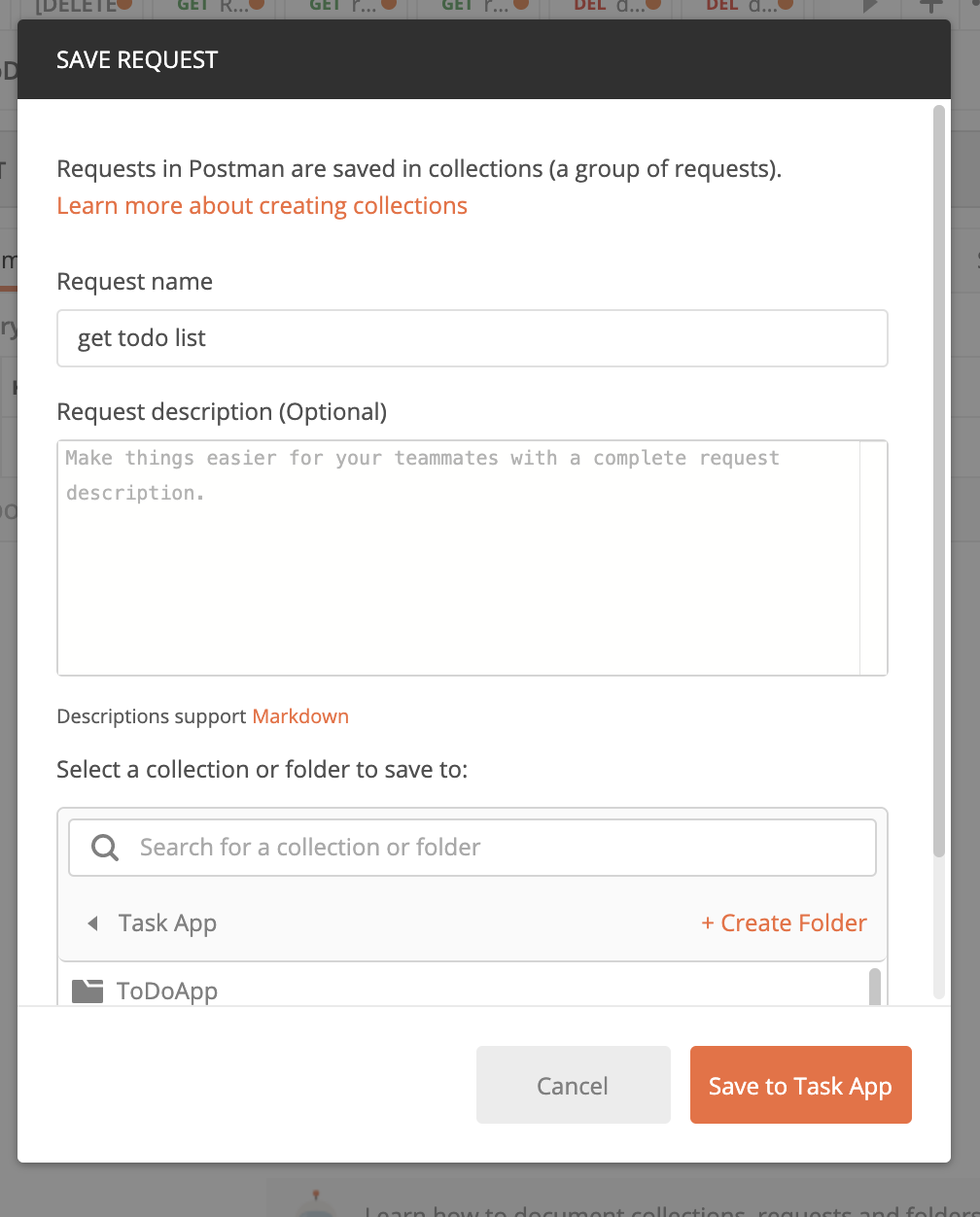Collapse back from Task App with the left chevron
The image size is (980, 1217).
(x=92, y=922)
